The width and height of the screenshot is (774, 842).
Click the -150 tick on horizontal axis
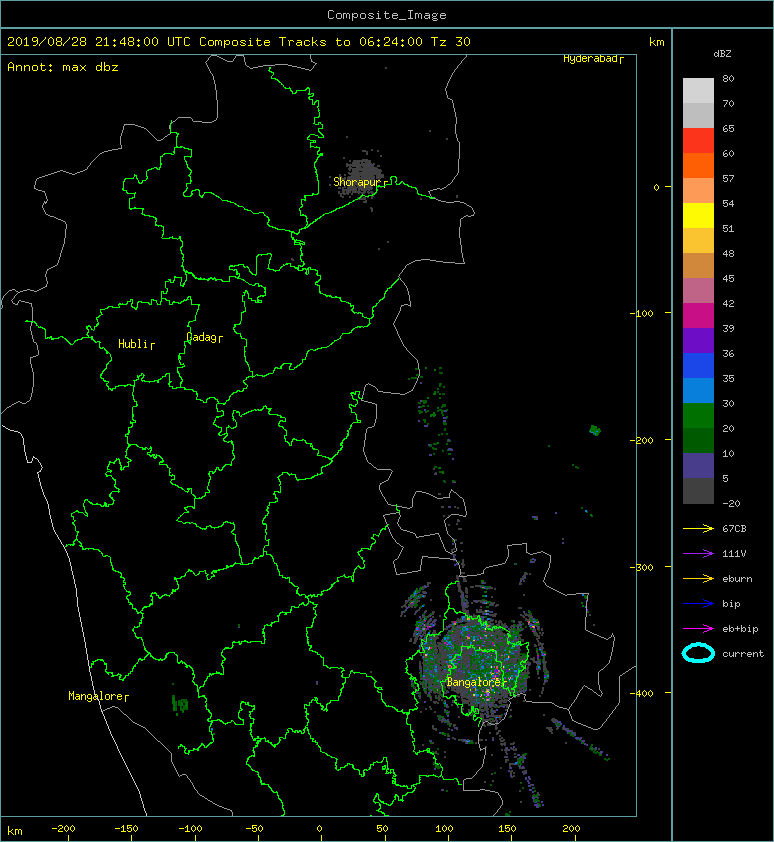(126, 829)
